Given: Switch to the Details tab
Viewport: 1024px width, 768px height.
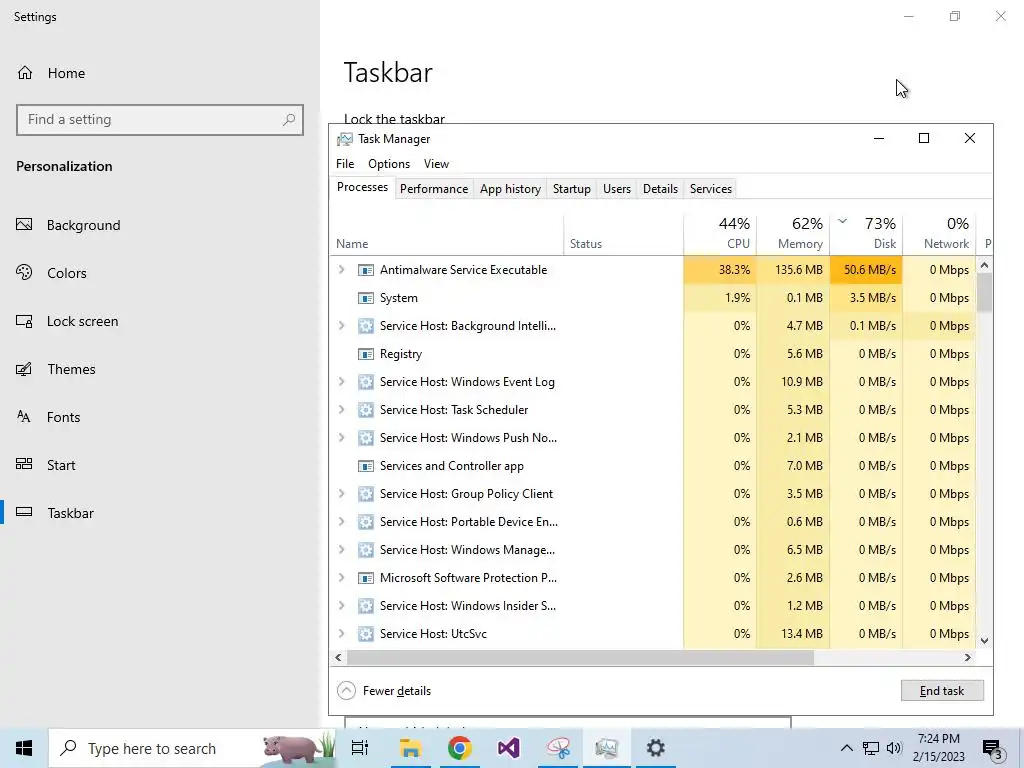Looking at the screenshot, I should point(660,189).
